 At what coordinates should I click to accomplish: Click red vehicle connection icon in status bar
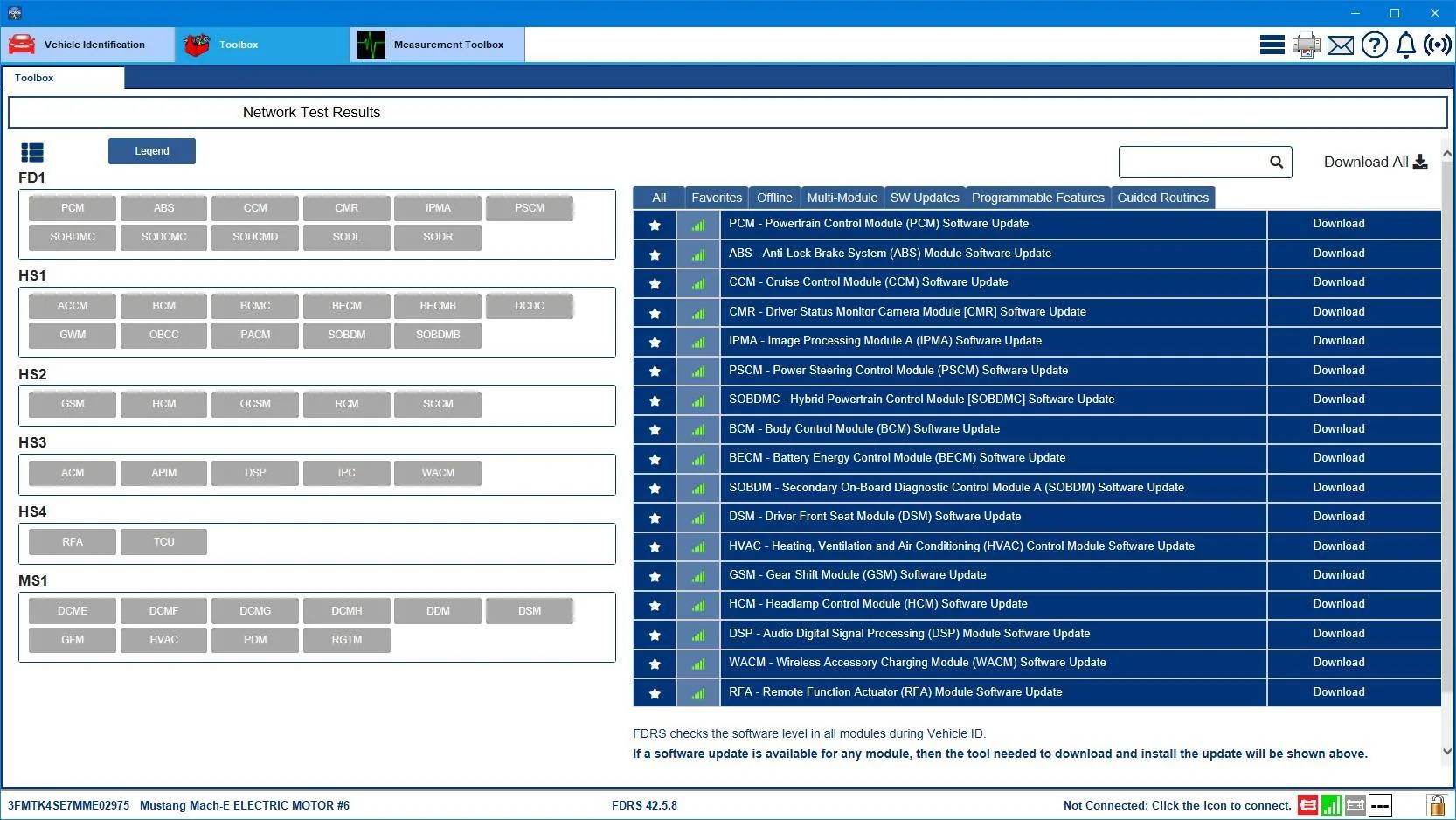pyautogui.click(x=1307, y=805)
